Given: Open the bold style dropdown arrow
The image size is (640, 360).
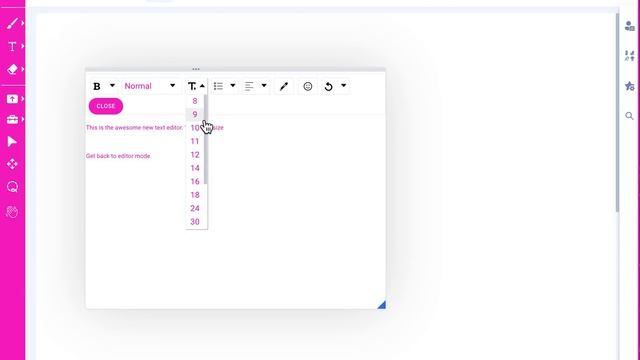Looking at the screenshot, I should (x=112, y=86).
